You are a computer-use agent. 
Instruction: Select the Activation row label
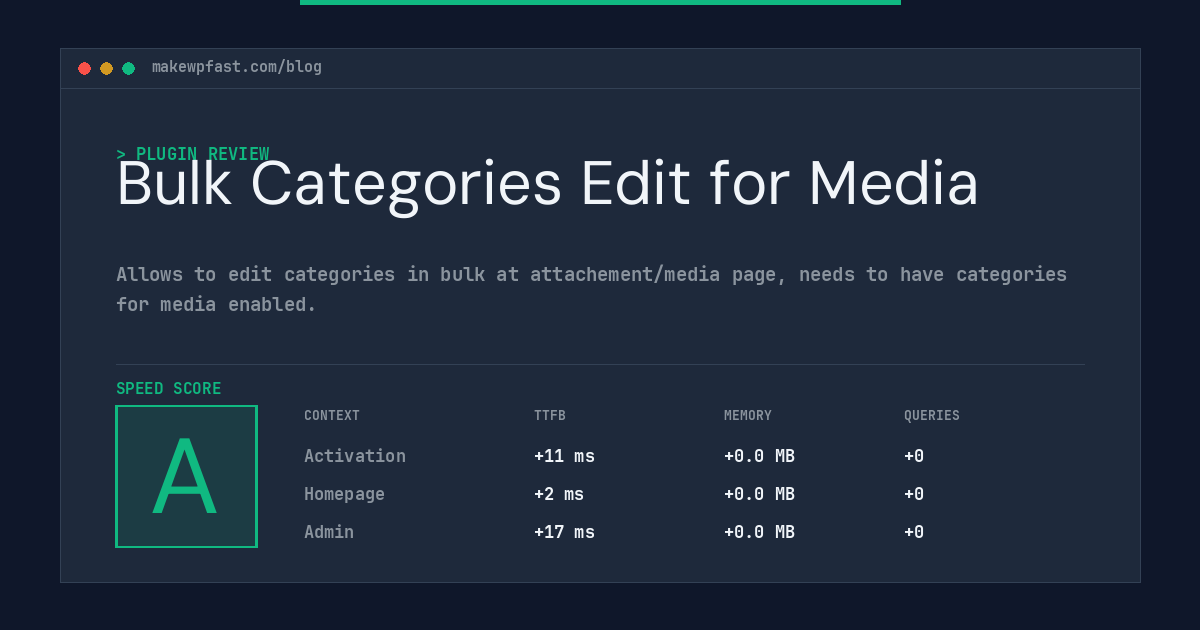355,456
